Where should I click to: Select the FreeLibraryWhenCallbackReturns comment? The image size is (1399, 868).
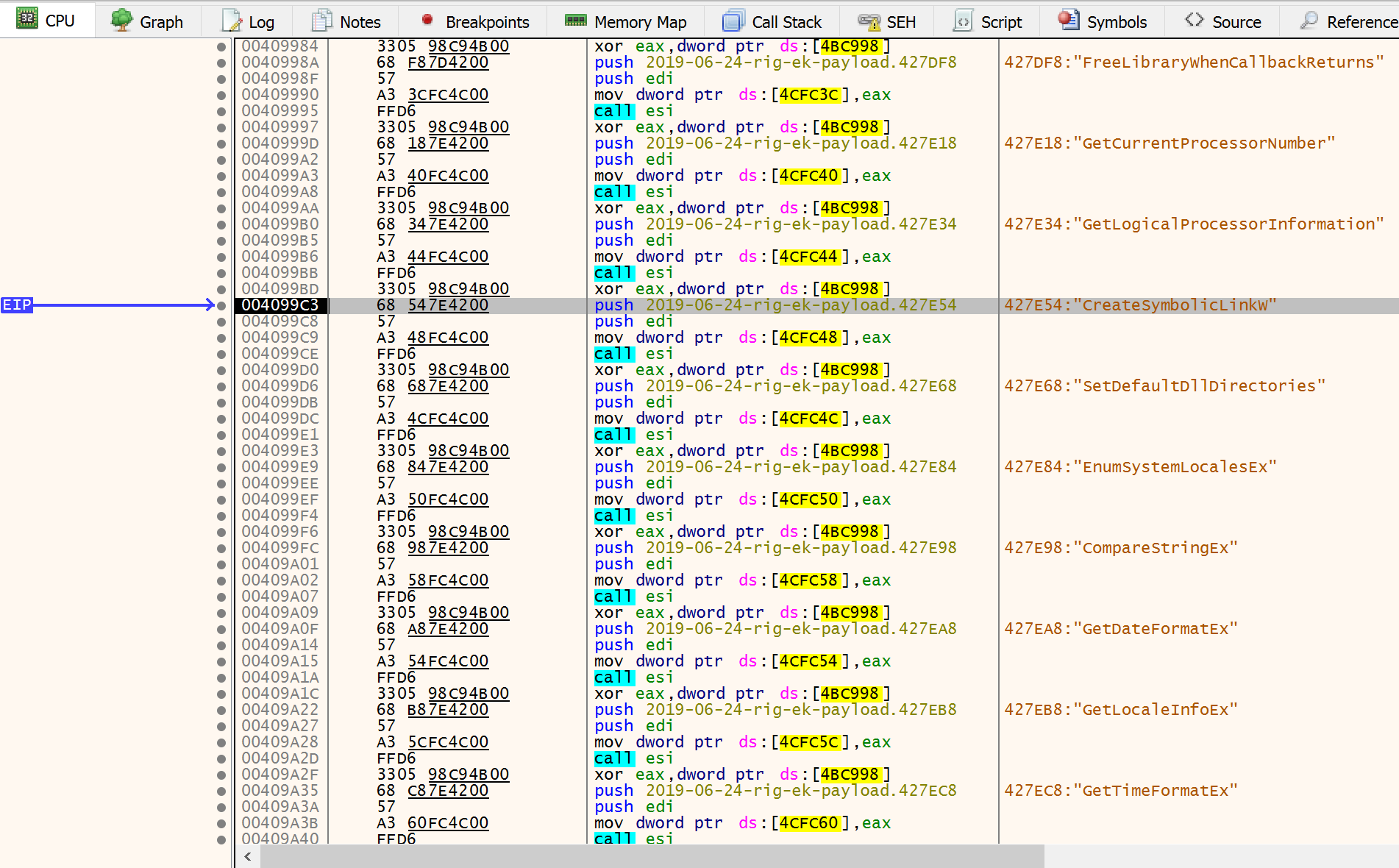pos(1194,63)
